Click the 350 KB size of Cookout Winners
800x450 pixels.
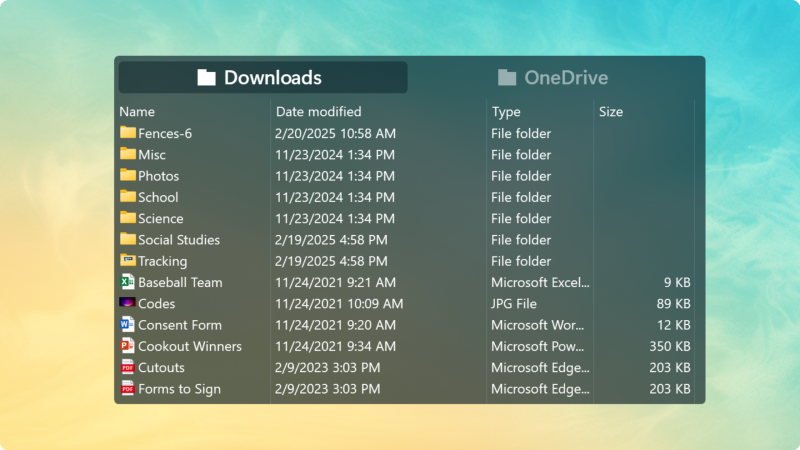click(x=669, y=346)
